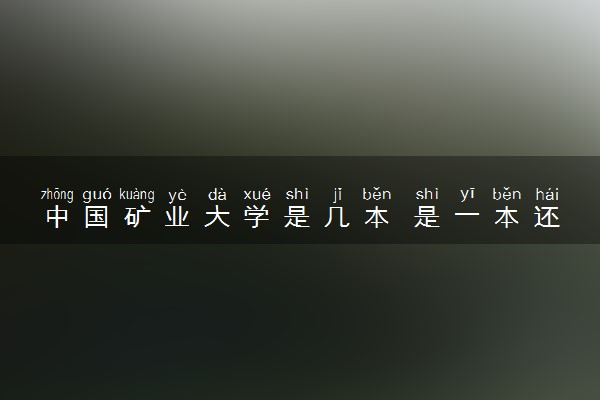Click the pinyin hái above 还

point(547,194)
